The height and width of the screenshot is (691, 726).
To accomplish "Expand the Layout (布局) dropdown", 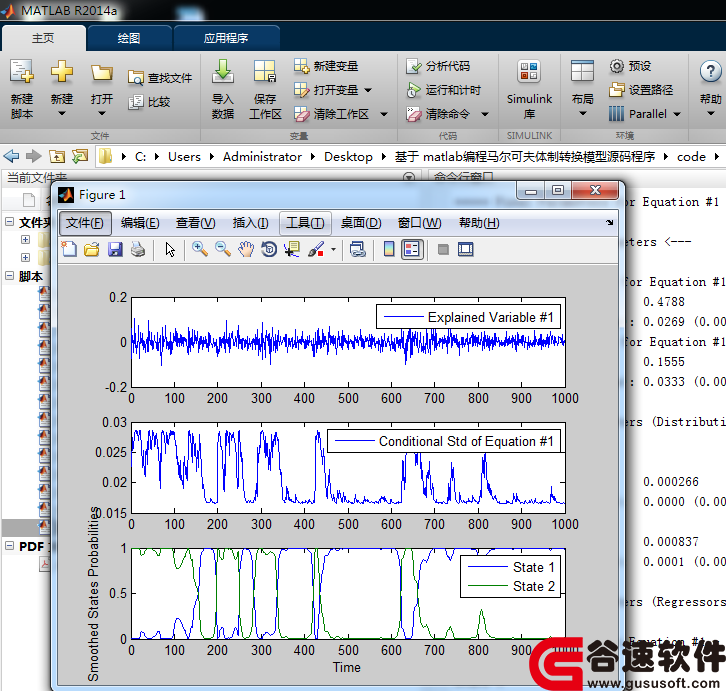I will [x=582, y=113].
